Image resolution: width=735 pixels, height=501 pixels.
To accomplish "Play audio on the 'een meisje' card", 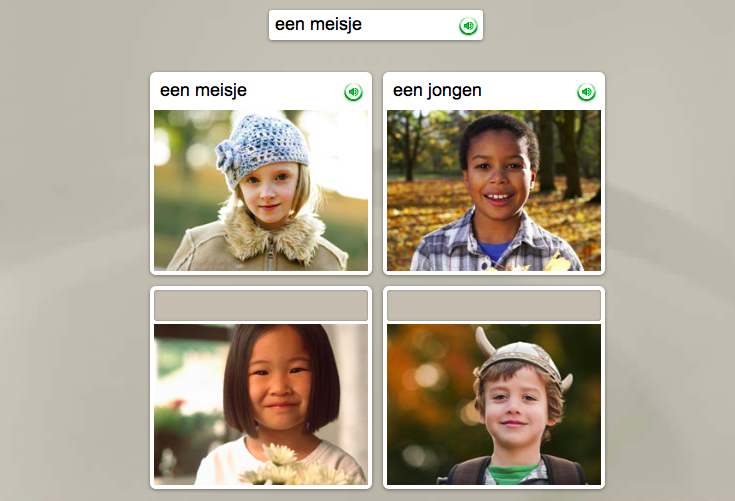I will pyautogui.click(x=353, y=92).
